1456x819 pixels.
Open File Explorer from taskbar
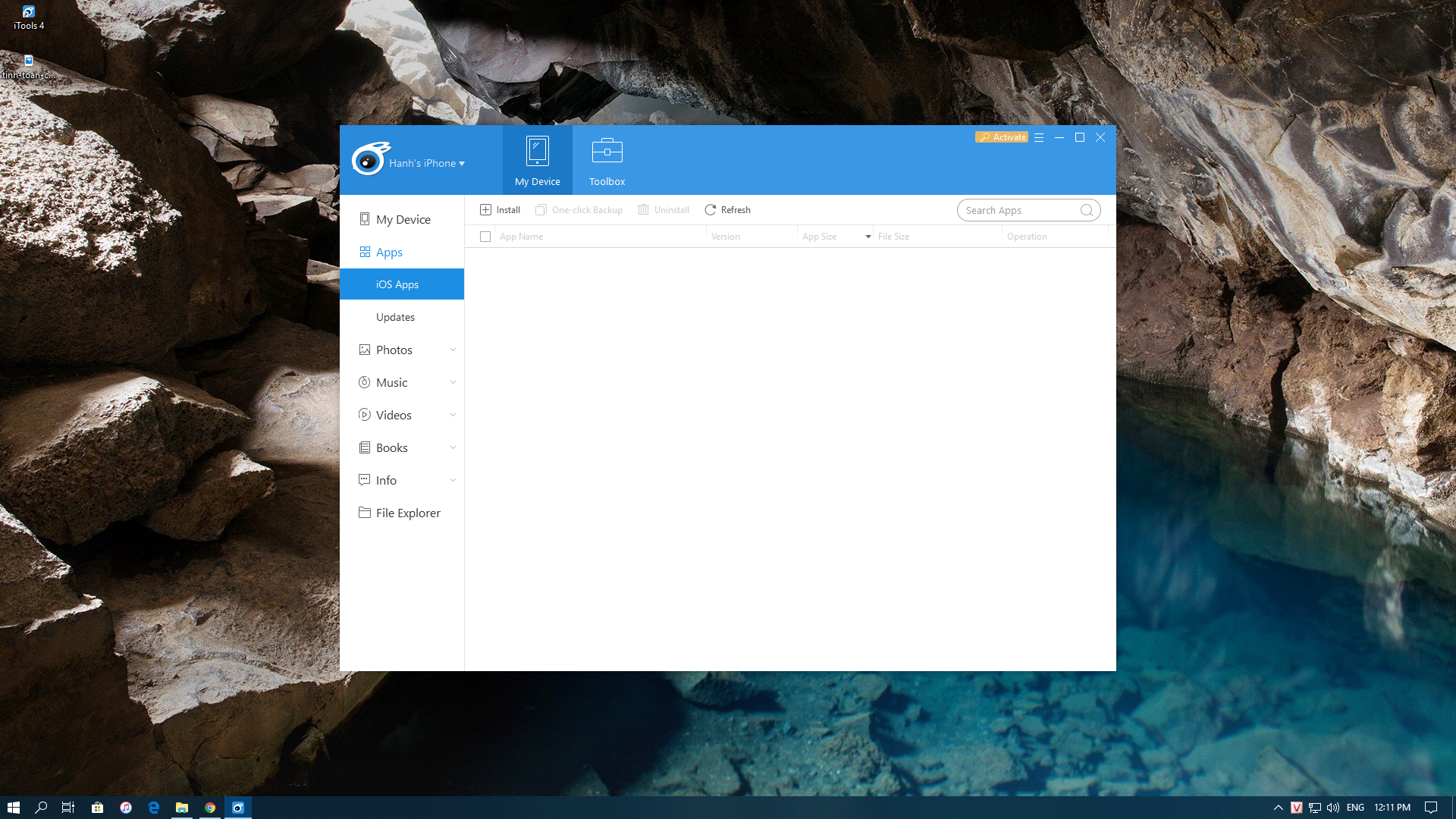pyautogui.click(x=182, y=808)
